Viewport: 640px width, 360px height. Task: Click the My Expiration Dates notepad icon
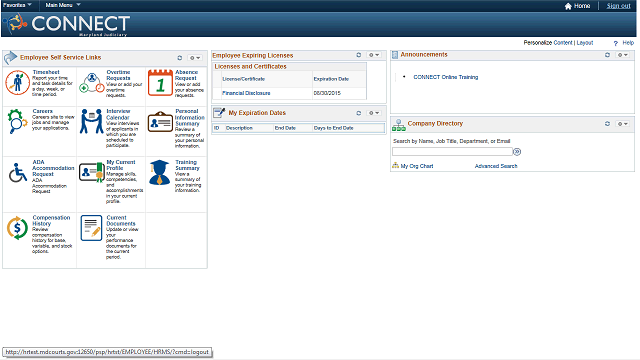point(219,112)
